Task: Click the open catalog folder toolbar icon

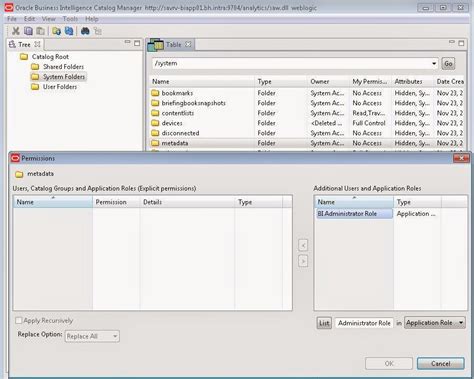Action: 56,31
